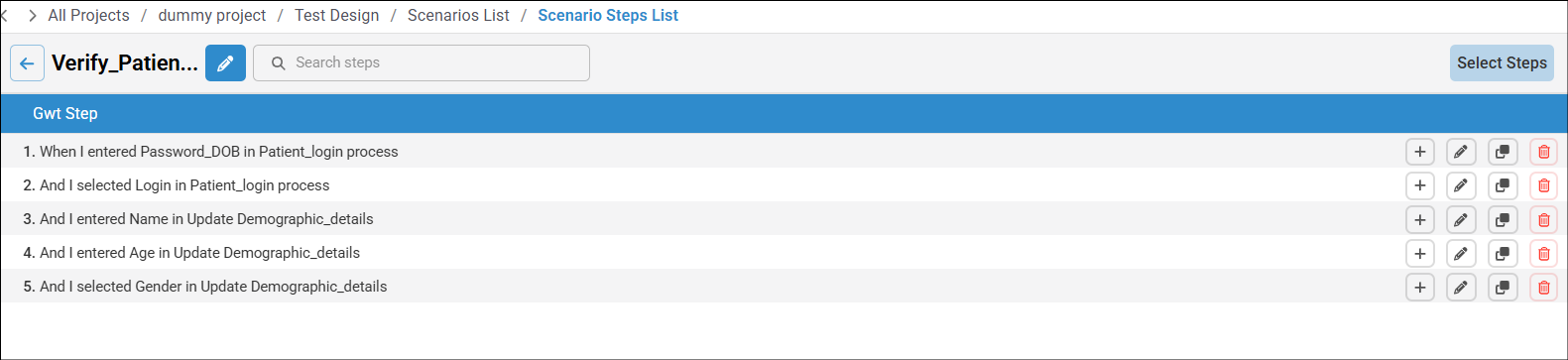Click the Select Steps button
The image size is (1568, 360).
(x=1502, y=62)
